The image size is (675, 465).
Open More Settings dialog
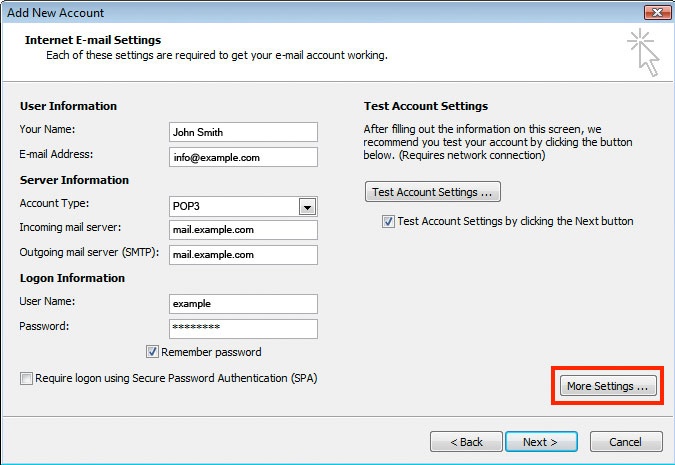click(608, 386)
